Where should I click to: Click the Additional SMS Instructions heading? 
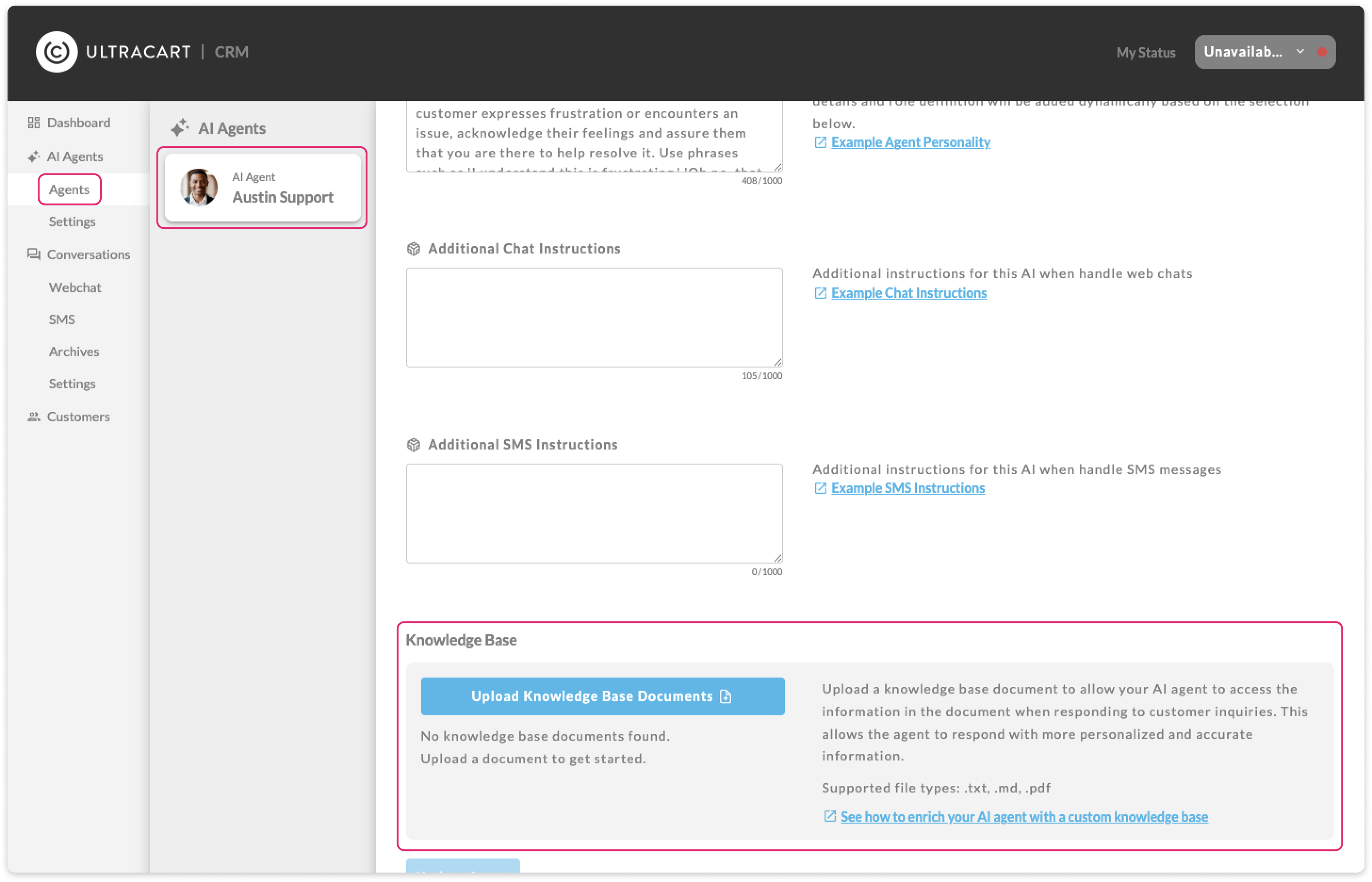tap(523, 445)
